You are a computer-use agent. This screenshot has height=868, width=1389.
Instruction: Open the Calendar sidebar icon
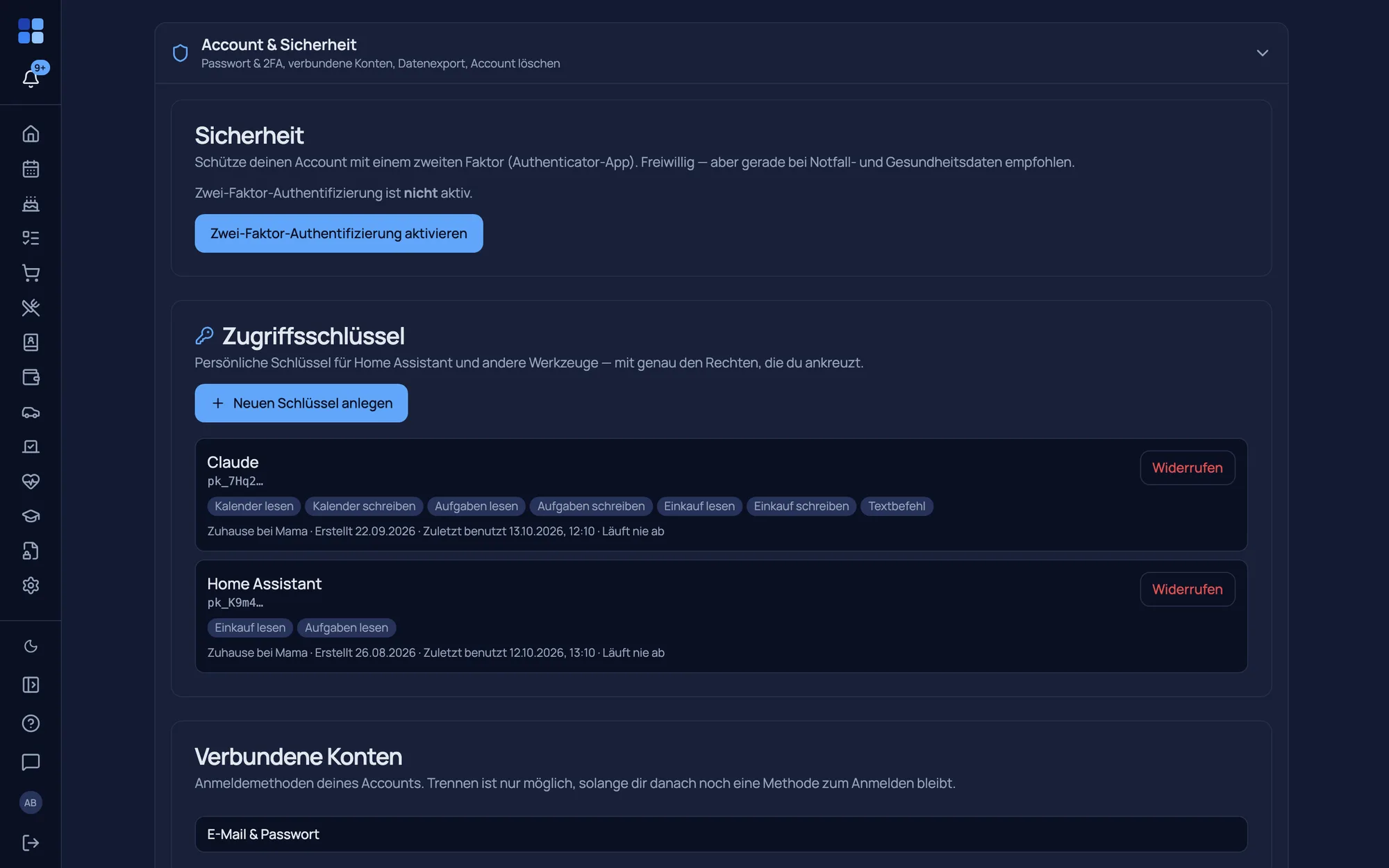point(31,169)
